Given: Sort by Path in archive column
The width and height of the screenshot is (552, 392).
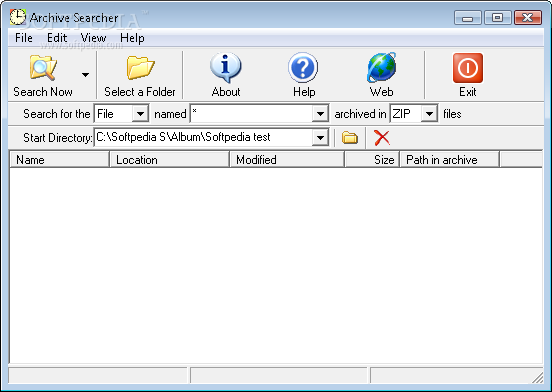Looking at the screenshot, I should [x=450, y=160].
